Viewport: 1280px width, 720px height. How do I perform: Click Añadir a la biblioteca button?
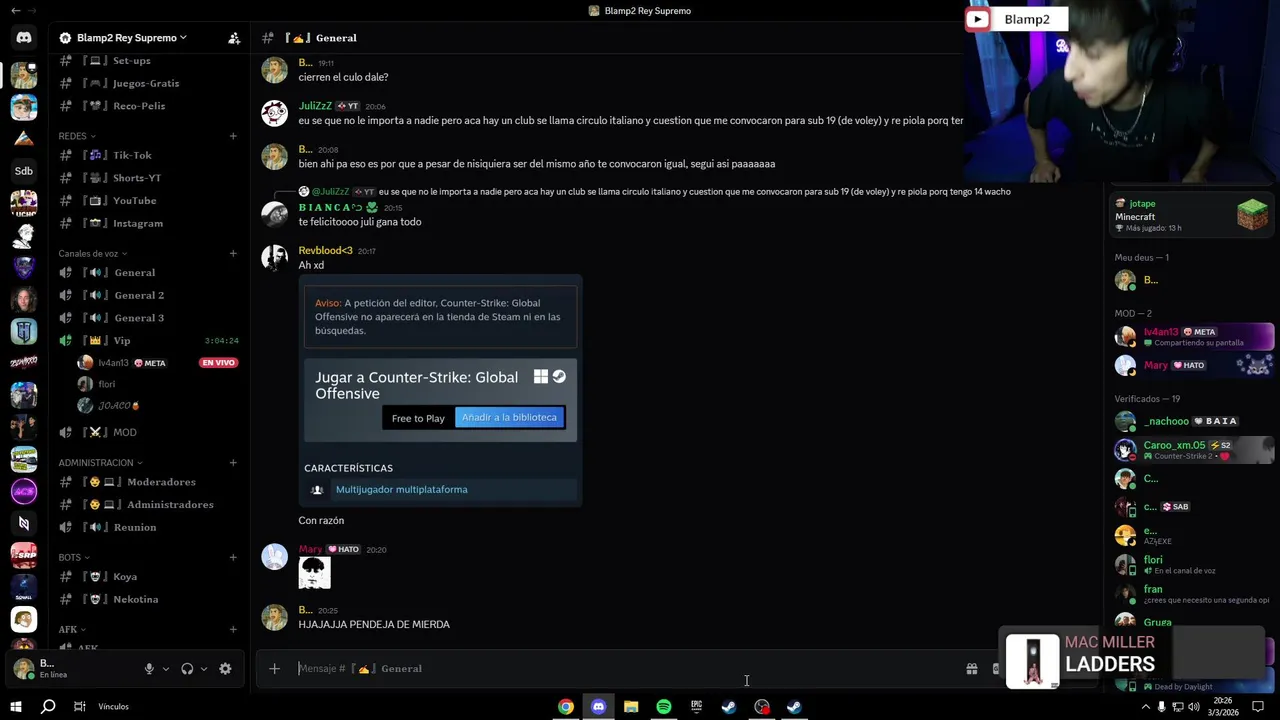point(509,418)
